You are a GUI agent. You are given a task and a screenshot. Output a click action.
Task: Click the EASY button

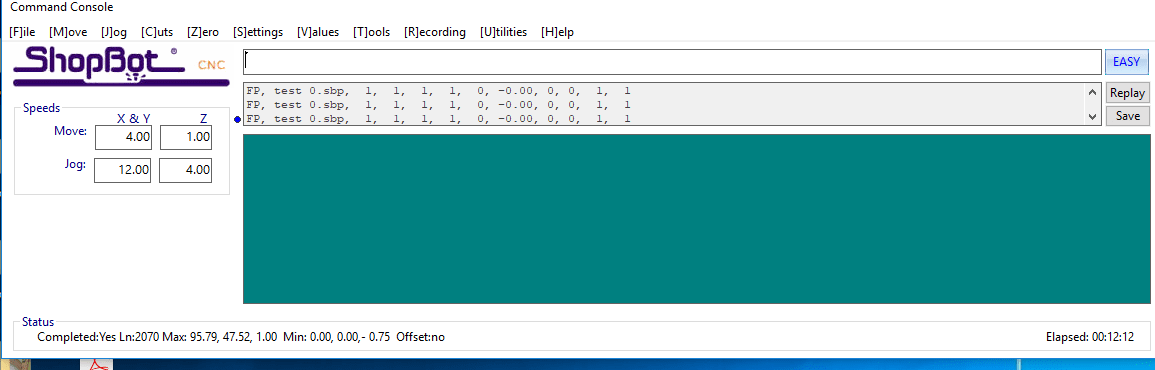click(x=1126, y=62)
